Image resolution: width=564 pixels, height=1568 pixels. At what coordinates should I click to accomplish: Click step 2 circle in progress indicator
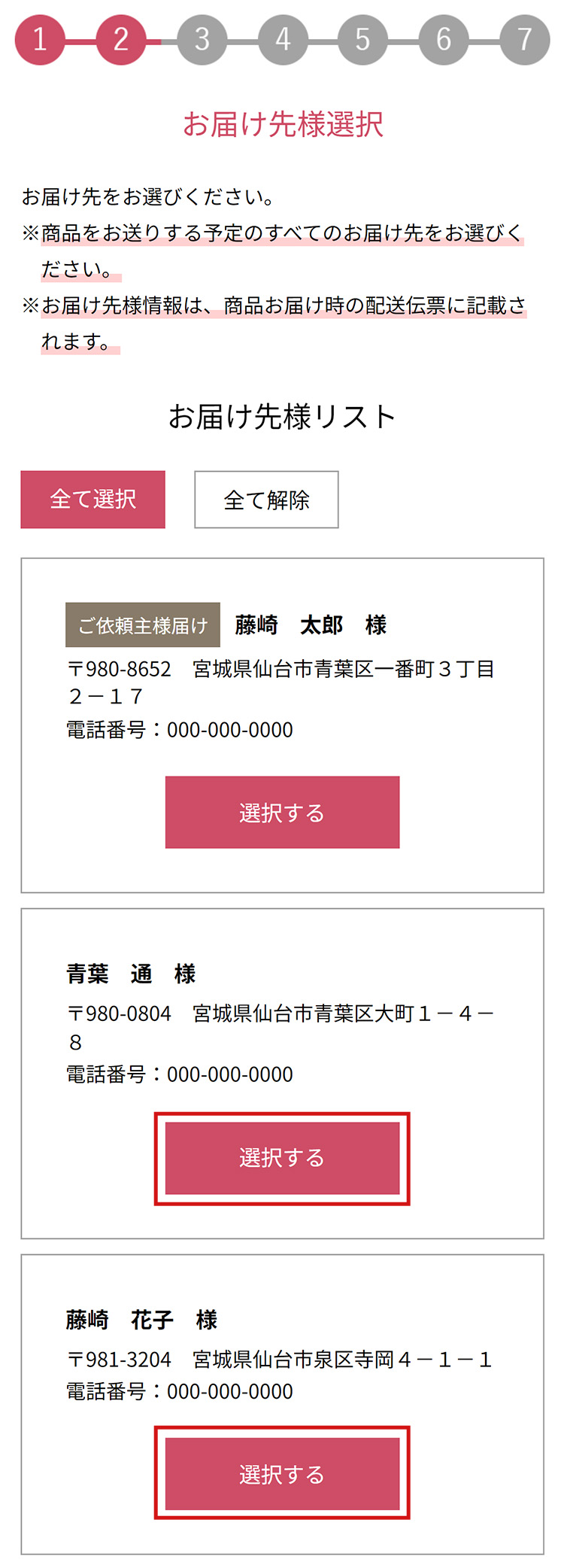coord(120,40)
